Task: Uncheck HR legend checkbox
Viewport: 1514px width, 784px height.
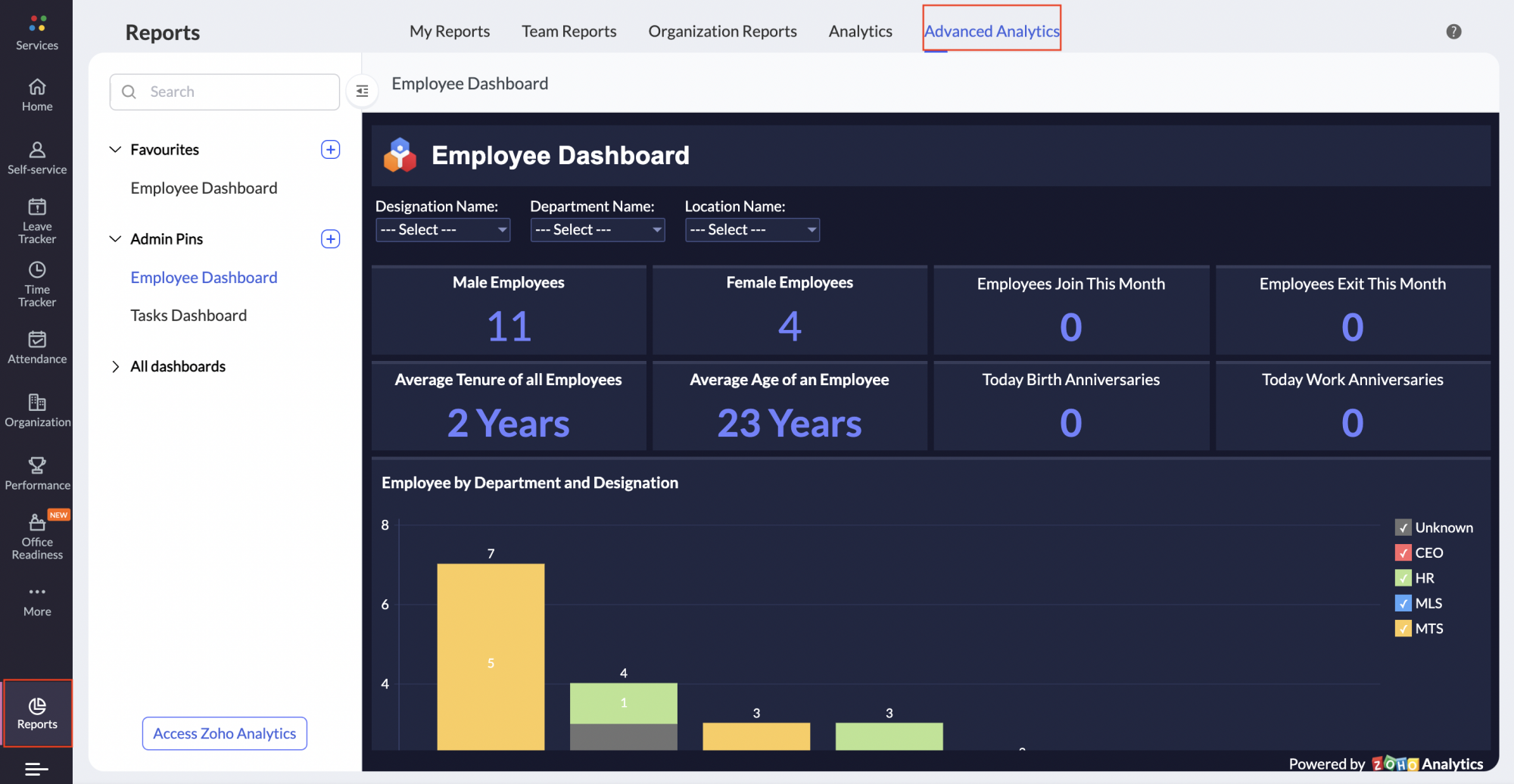Action: point(1403,578)
